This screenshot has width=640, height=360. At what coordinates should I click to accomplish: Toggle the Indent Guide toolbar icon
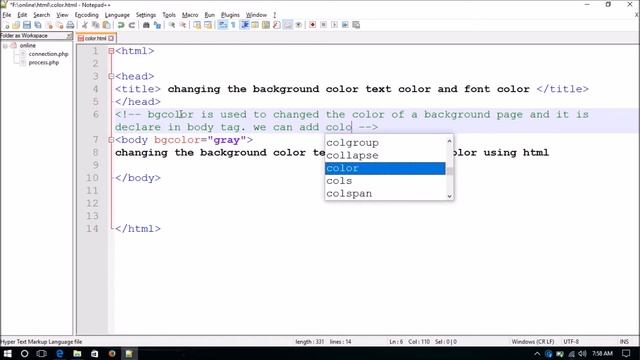[x=245, y=25]
